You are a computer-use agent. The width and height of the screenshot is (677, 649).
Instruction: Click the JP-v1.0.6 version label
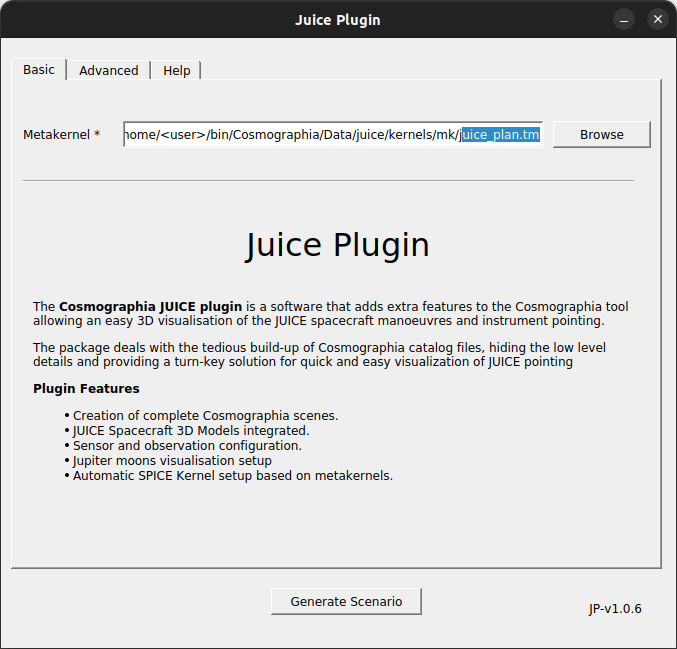[615, 608]
